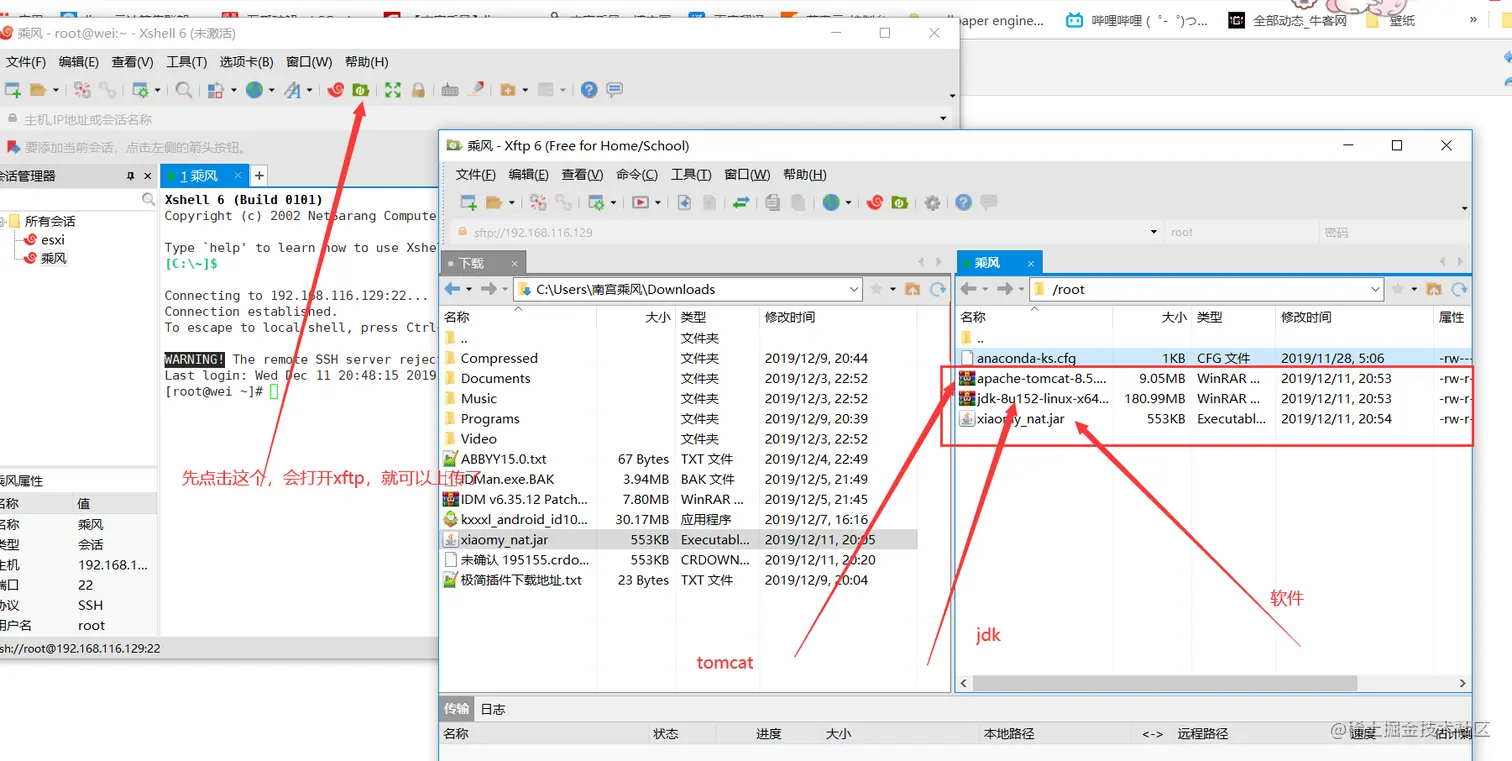
Task: Launch Xftp via green icon in Xshell toolbar
Action: (x=361, y=90)
